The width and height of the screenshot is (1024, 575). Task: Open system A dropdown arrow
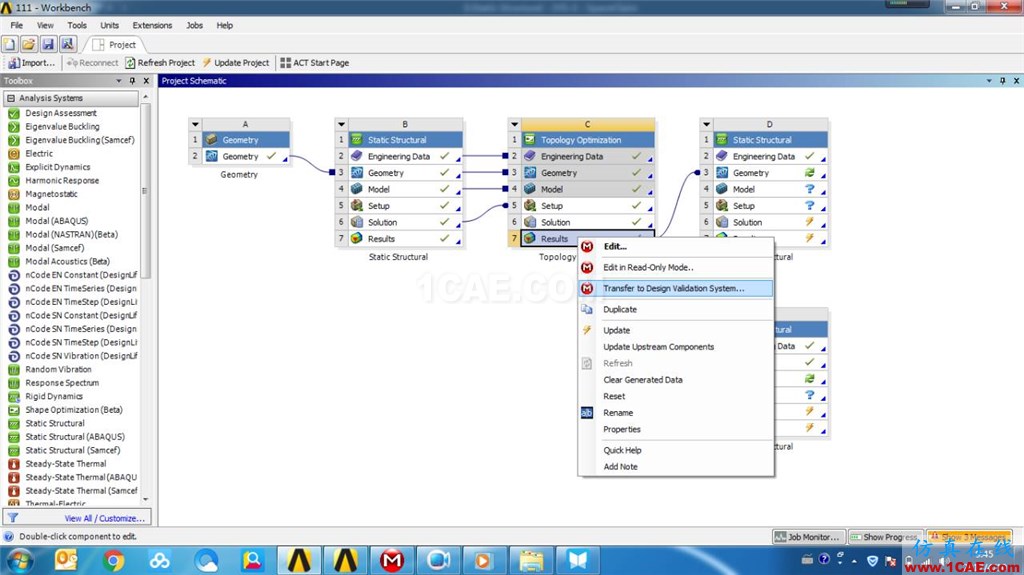pyautogui.click(x=195, y=124)
